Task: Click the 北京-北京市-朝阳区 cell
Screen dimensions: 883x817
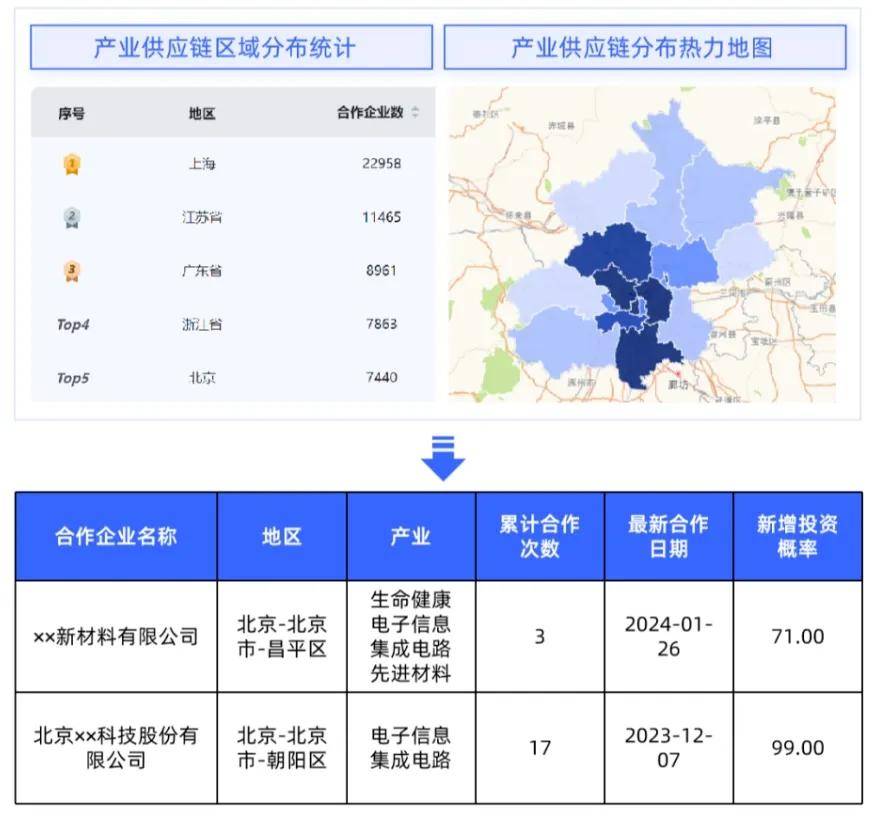Action: (x=282, y=748)
